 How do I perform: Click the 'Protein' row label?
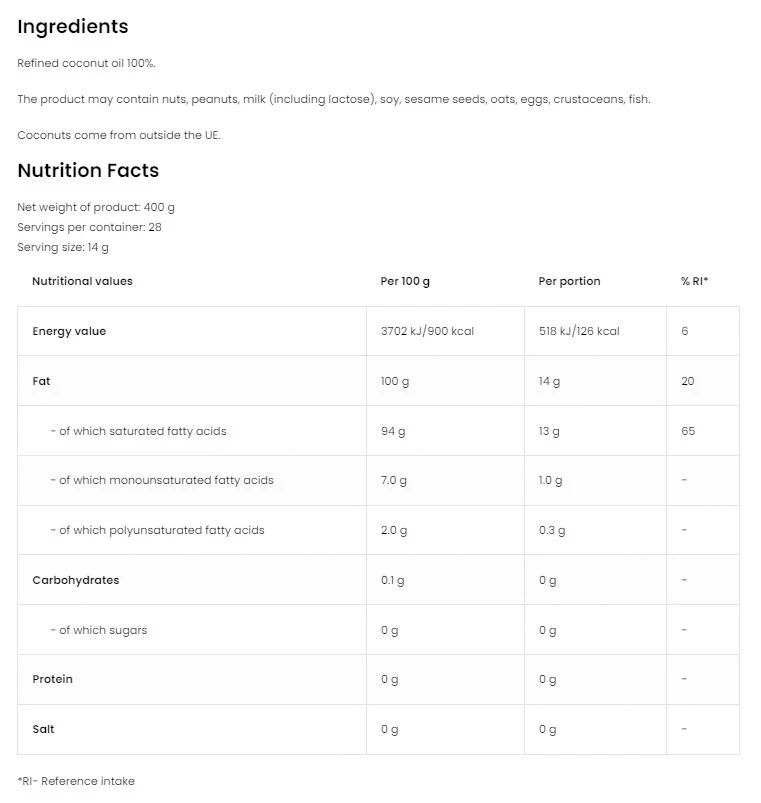tap(52, 679)
